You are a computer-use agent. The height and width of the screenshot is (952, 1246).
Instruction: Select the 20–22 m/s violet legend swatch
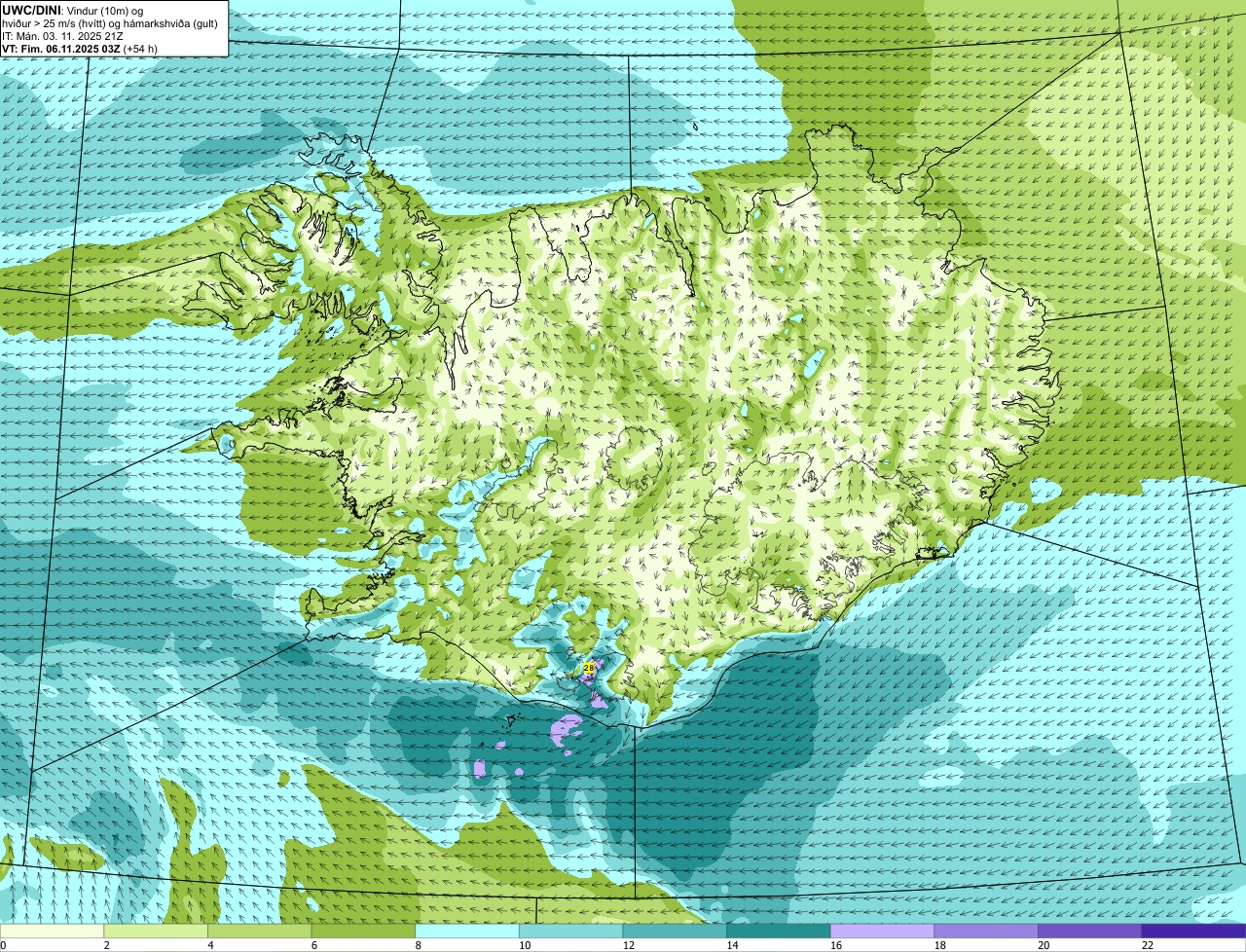coord(1090,931)
